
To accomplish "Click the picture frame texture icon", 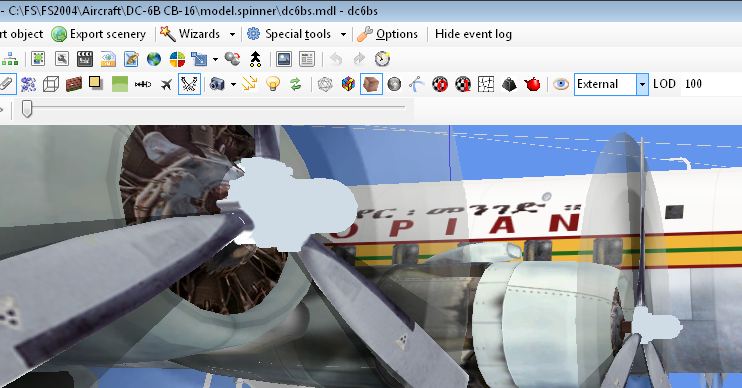I will click(x=284, y=59).
